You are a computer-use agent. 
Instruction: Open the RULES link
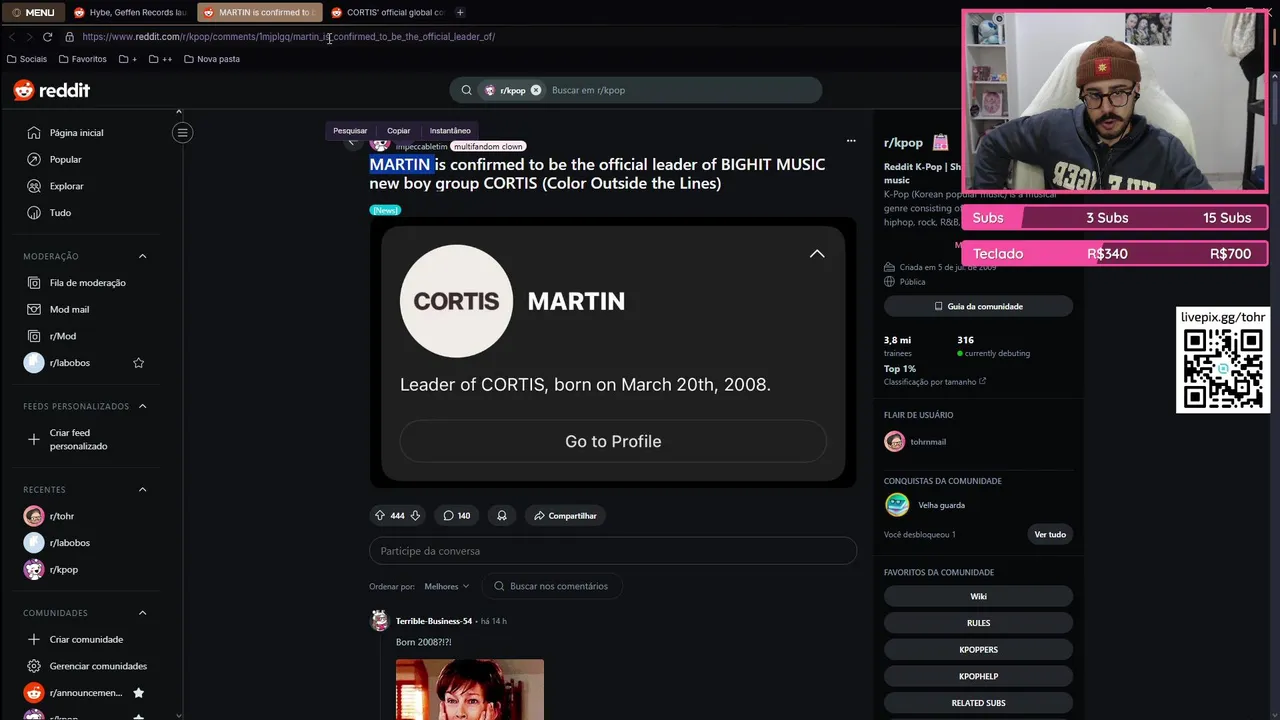point(978,623)
